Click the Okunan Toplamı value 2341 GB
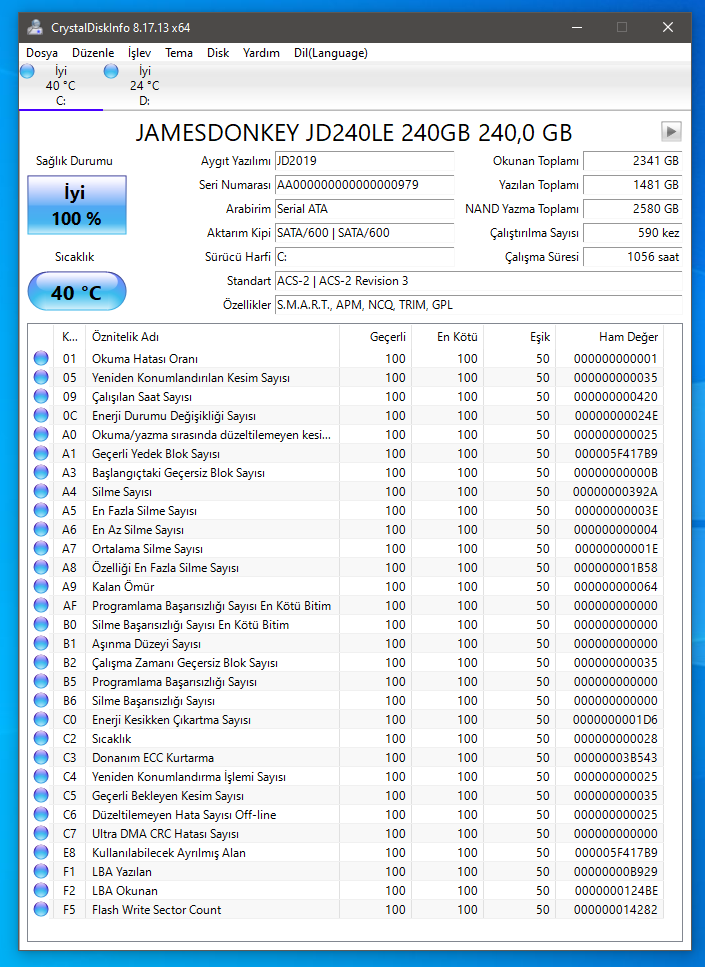 click(632, 161)
